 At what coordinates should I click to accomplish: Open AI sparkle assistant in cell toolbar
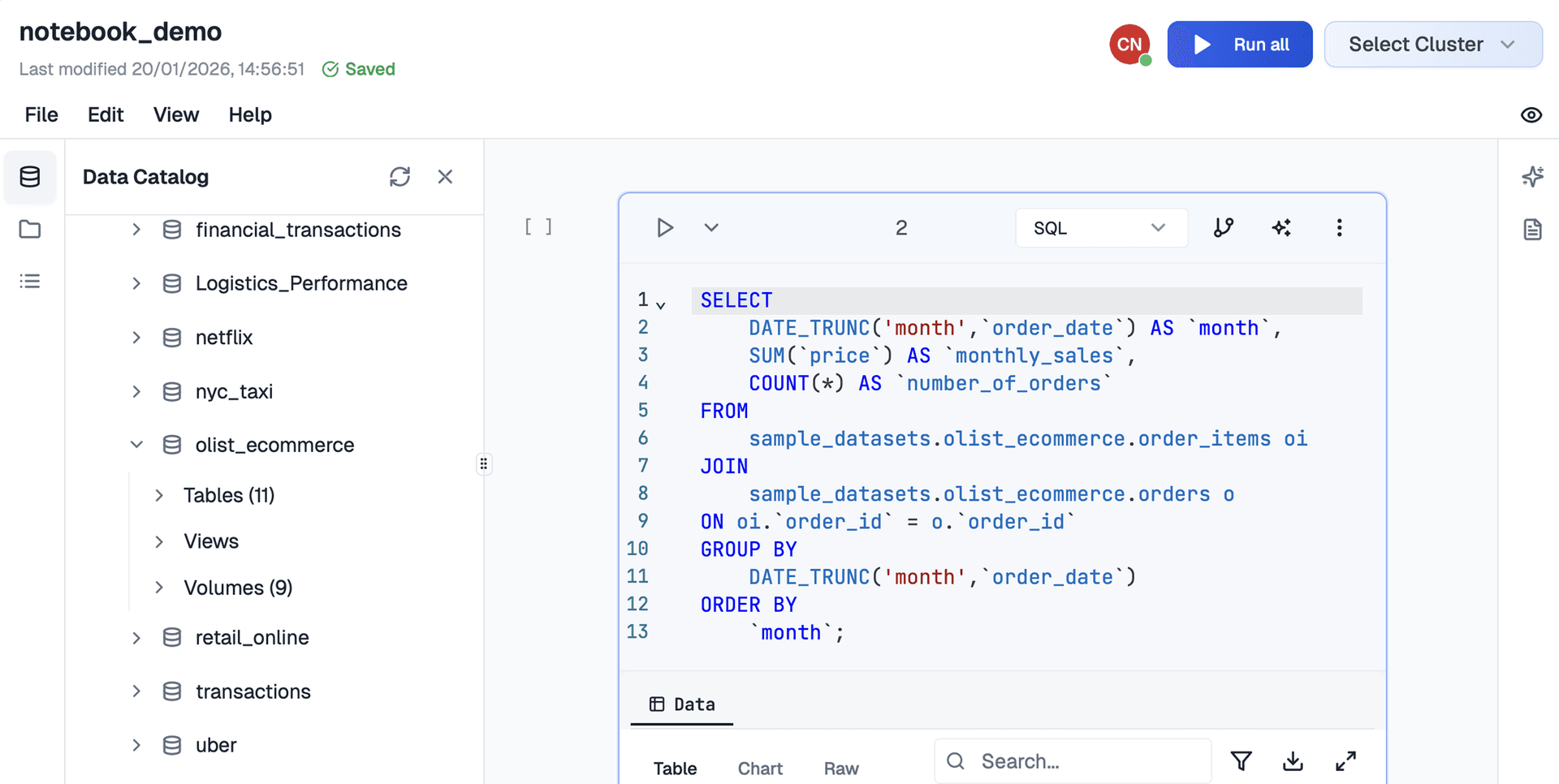click(x=1281, y=228)
